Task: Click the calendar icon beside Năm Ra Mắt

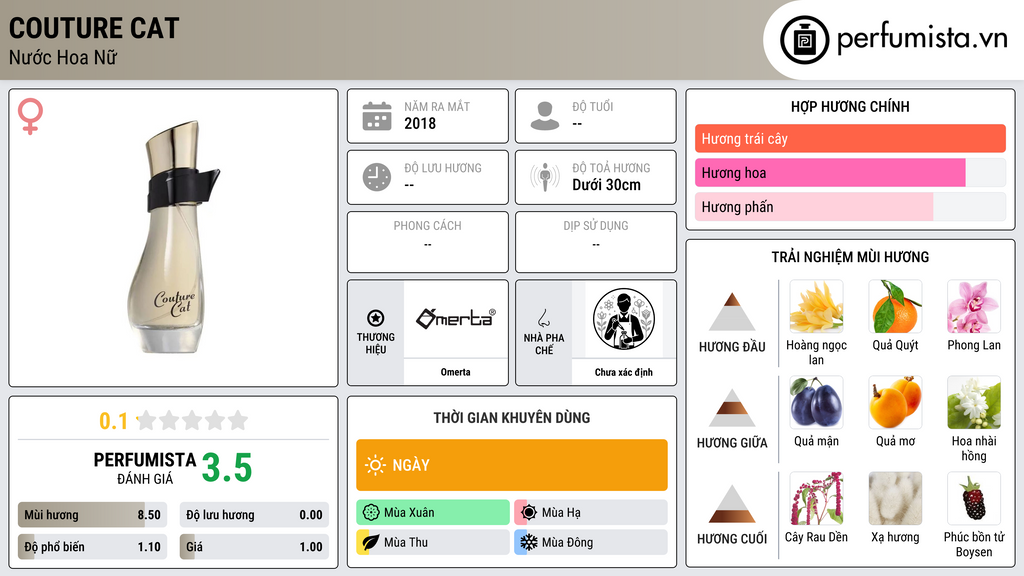Action: coord(377,116)
